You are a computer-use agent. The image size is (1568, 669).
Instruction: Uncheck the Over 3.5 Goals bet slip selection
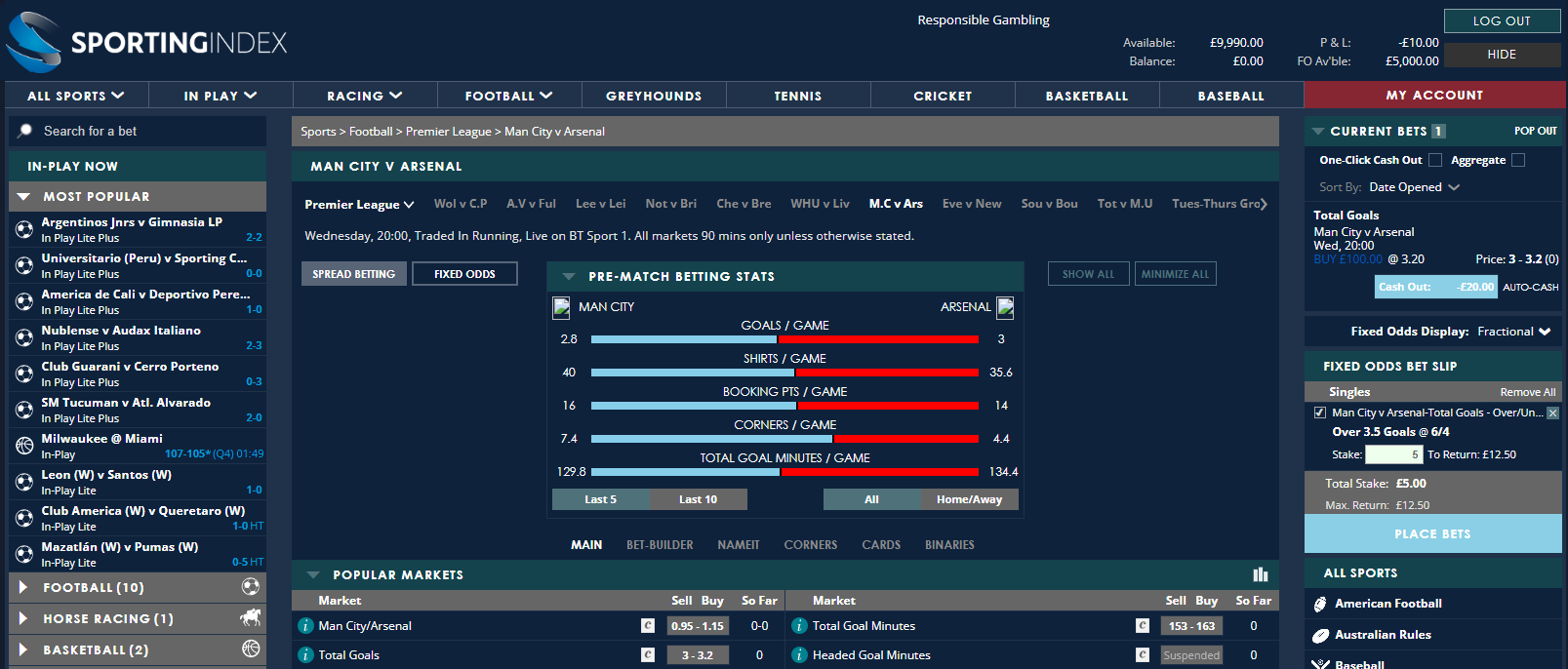pyautogui.click(x=1320, y=413)
